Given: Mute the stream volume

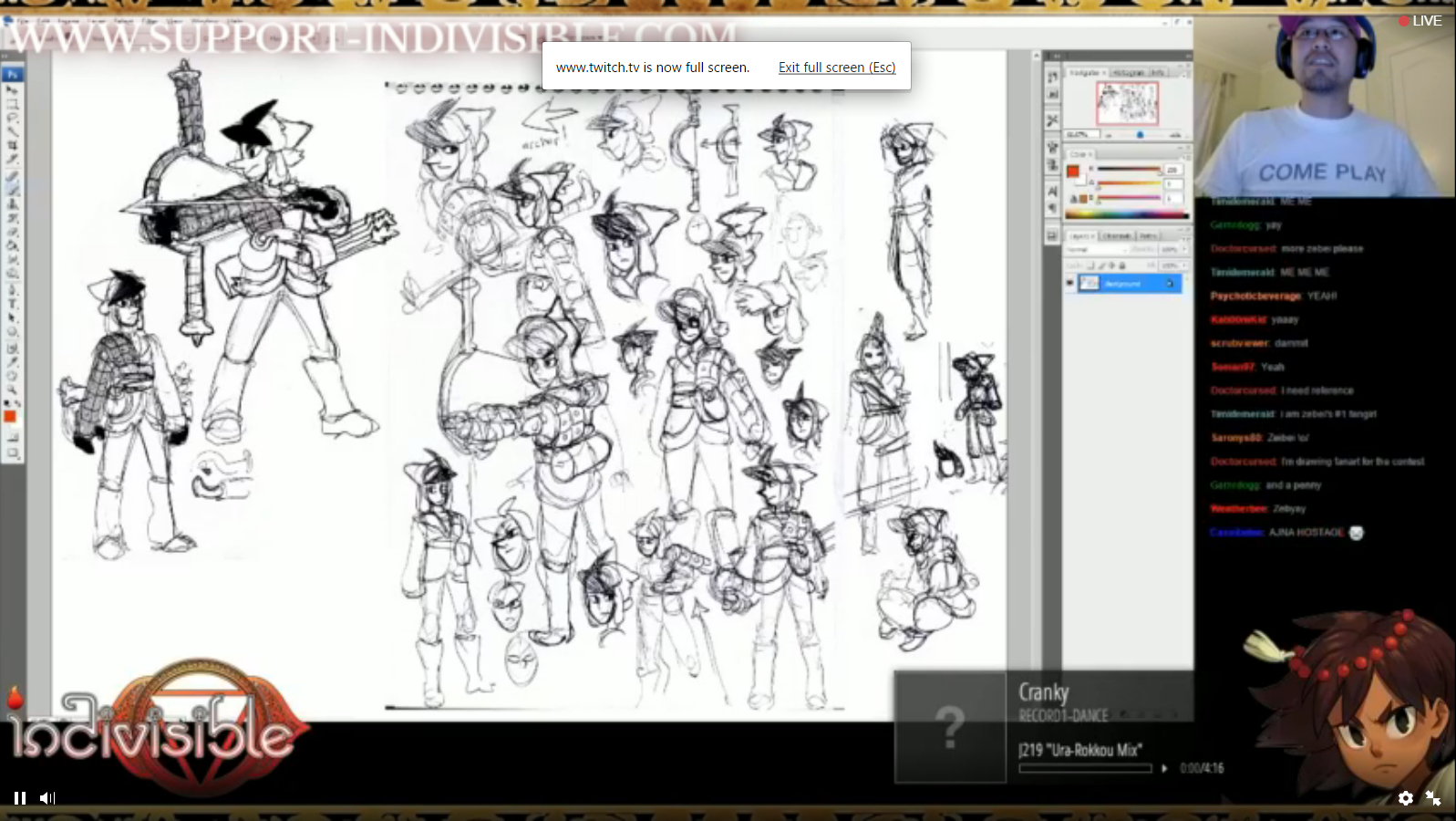Looking at the screenshot, I should (x=47, y=798).
